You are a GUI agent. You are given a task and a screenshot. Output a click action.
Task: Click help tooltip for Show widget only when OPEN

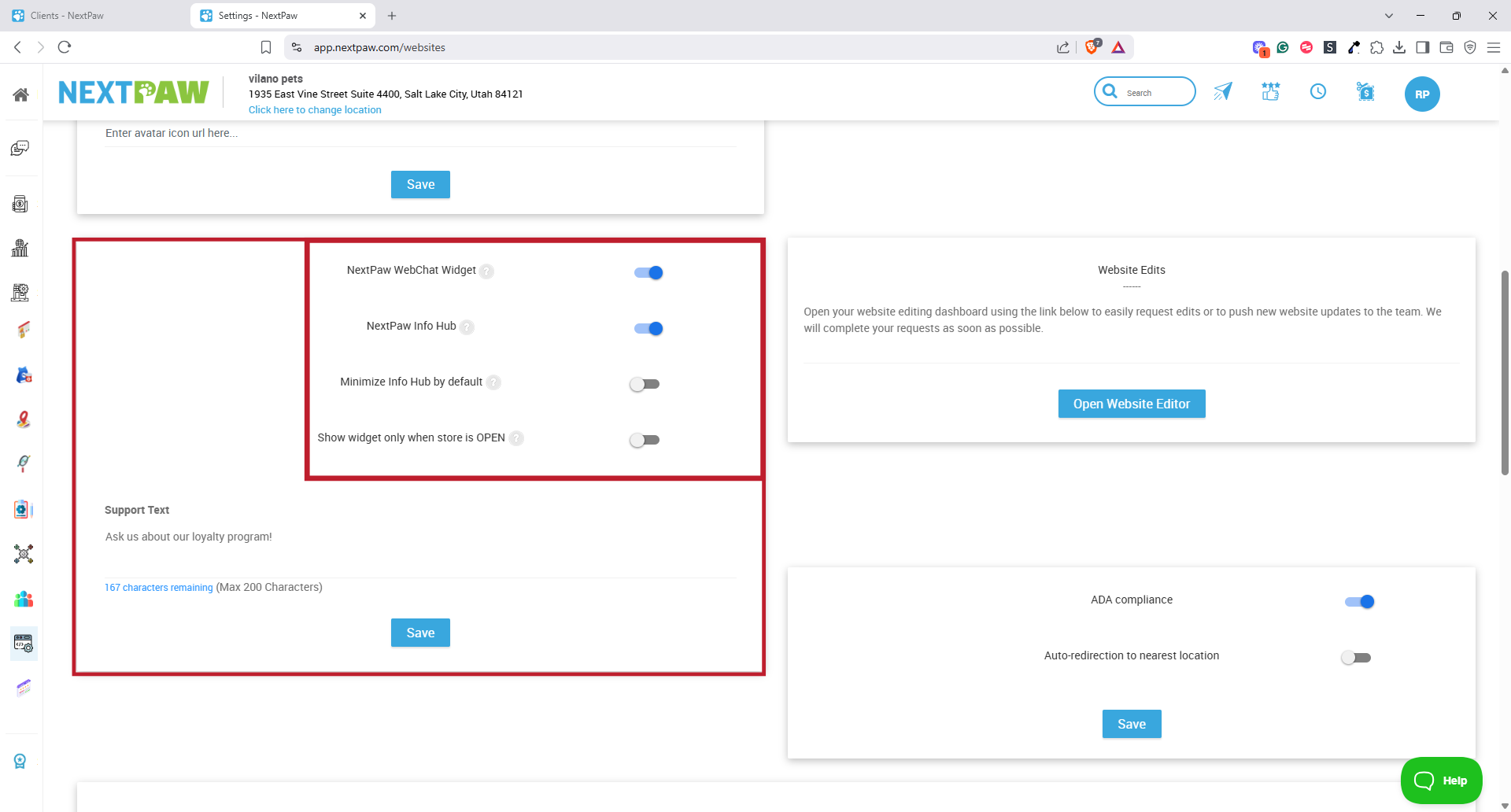pyautogui.click(x=516, y=438)
